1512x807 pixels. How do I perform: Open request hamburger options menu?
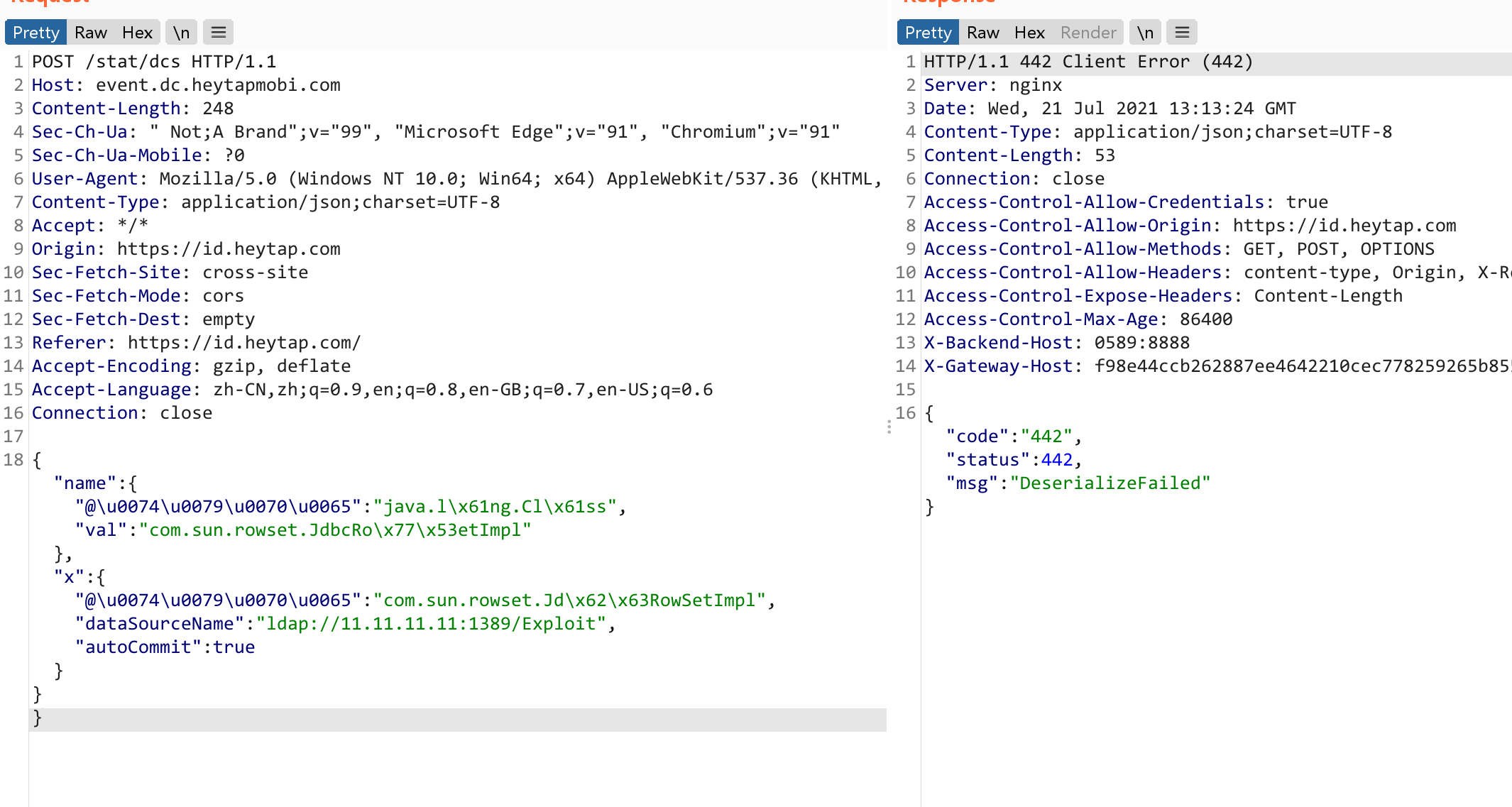point(219,33)
